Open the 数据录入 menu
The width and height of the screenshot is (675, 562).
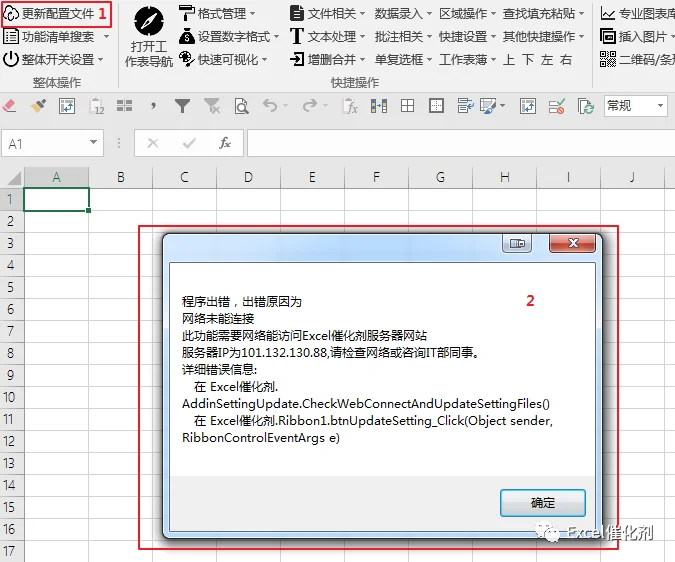pyautogui.click(x=403, y=14)
